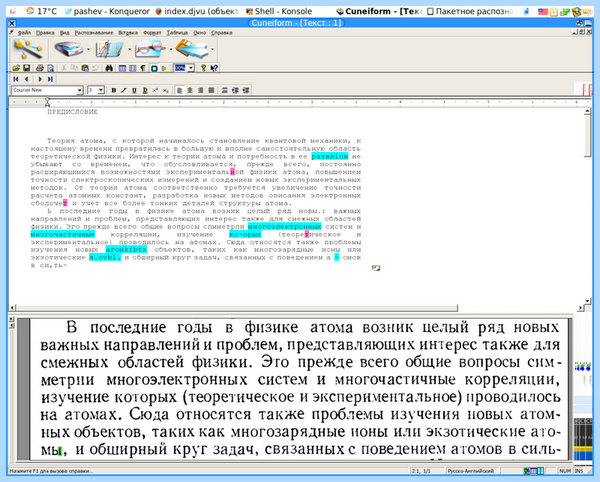Image resolution: width=600 pixels, height=482 pixels.
Task: Click the bulleted list icon
Action: tap(225, 90)
